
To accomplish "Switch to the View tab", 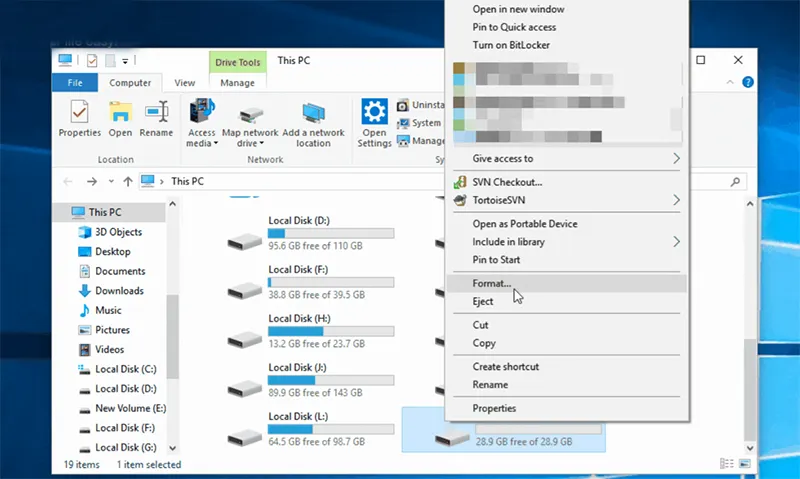I will click(185, 83).
